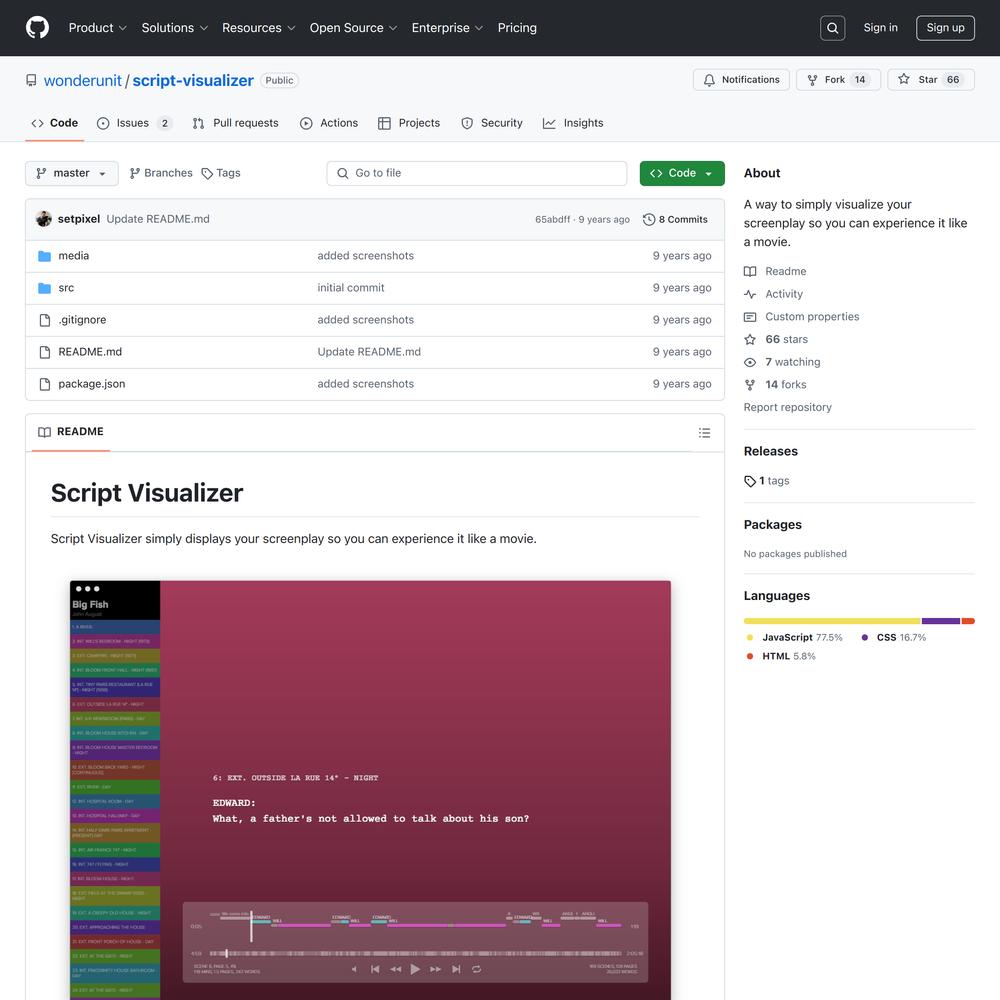
Task: Click the src folder icon
Action: click(x=45, y=288)
